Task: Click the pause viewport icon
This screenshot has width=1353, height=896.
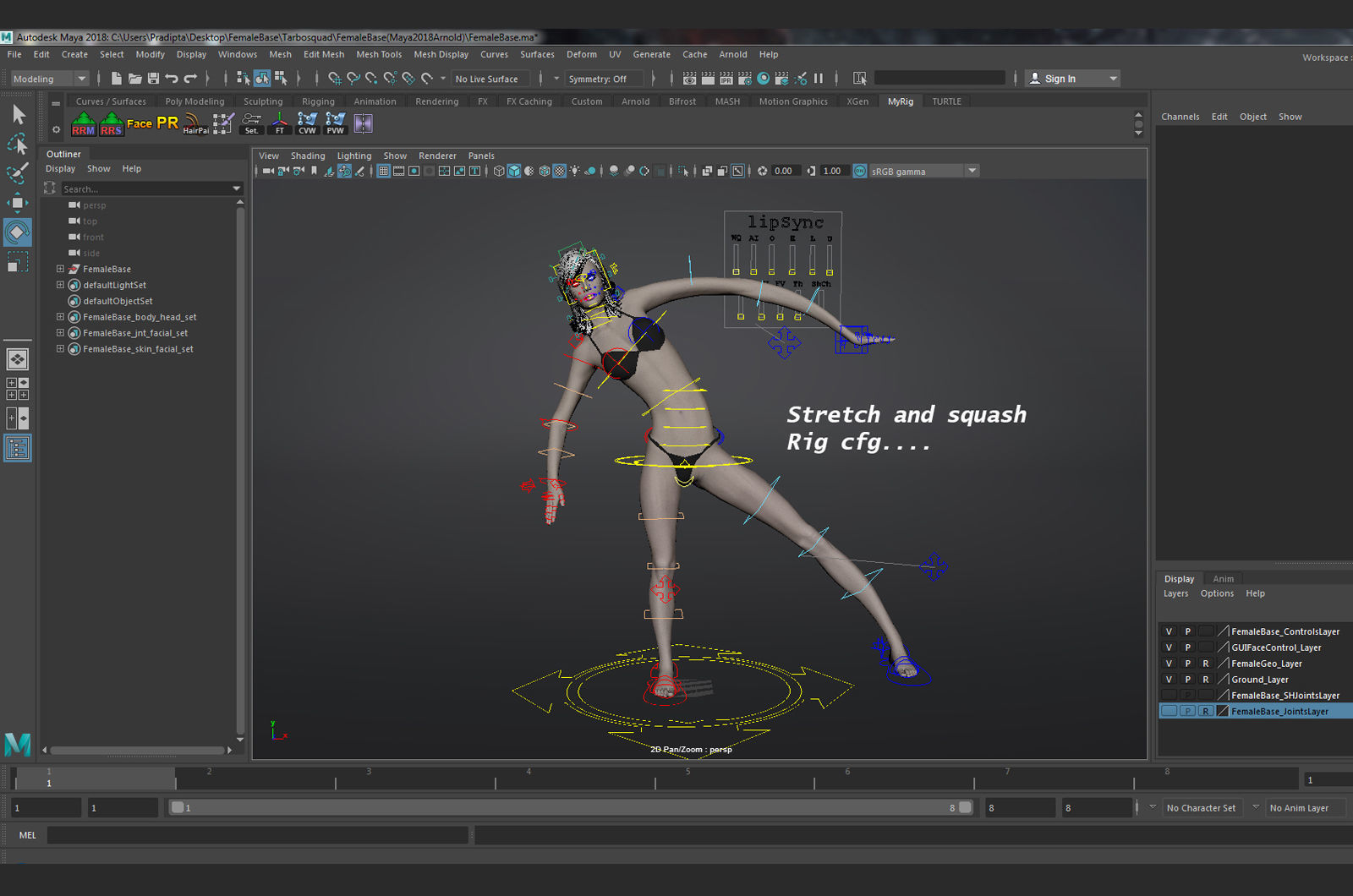Action: [819, 79]
